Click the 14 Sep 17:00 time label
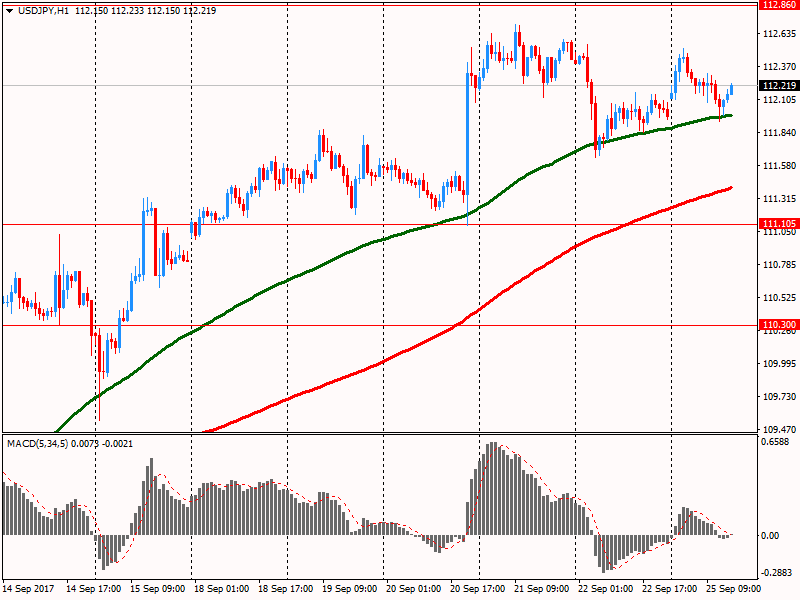 (93, 589)
